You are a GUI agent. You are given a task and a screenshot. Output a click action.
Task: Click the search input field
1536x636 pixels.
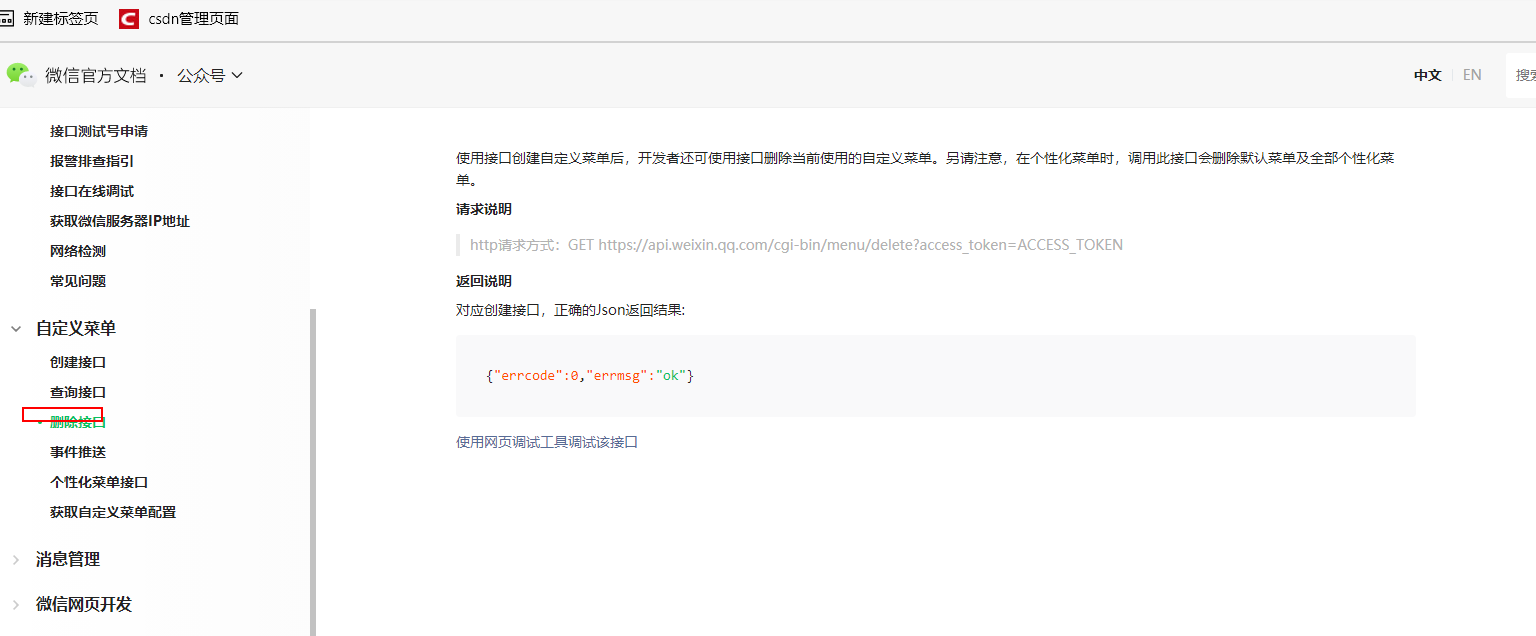[1521, 75]
